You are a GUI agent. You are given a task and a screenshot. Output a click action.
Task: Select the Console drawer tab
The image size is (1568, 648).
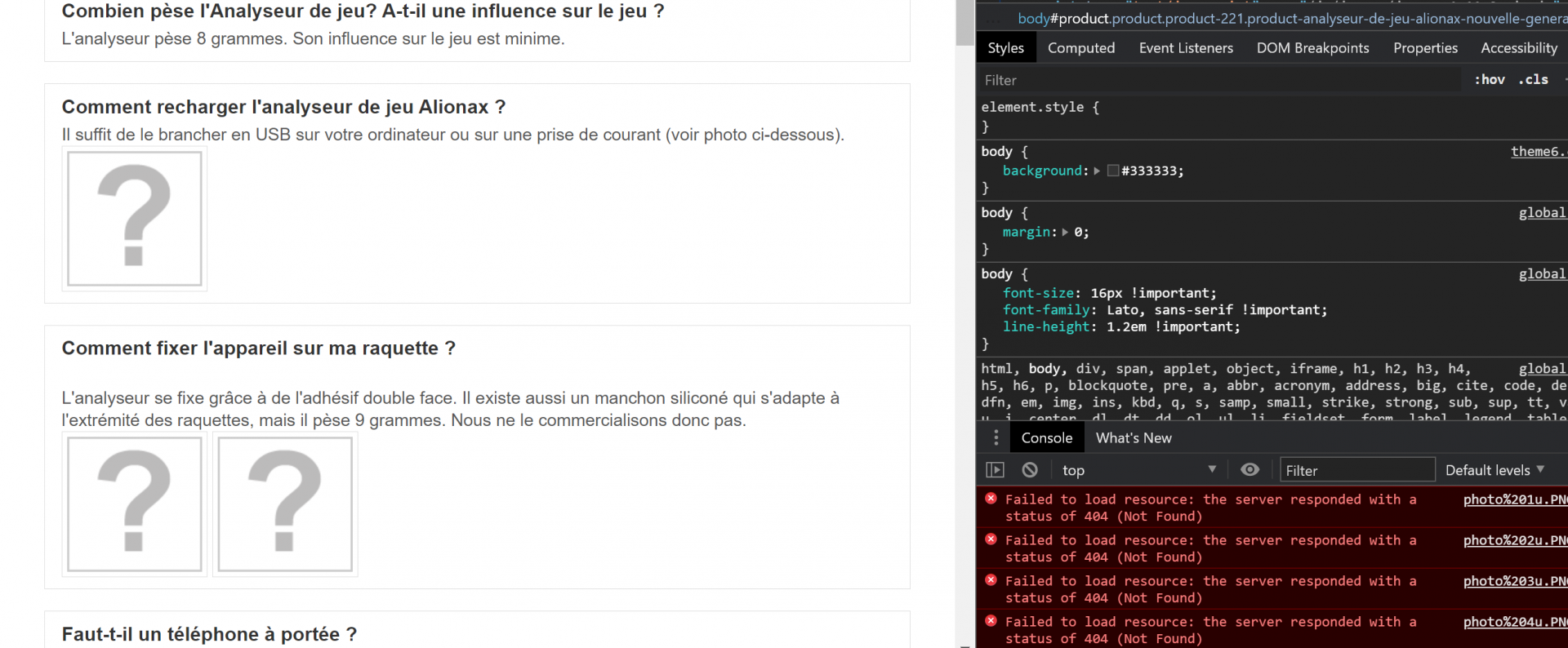(1047, 437)
